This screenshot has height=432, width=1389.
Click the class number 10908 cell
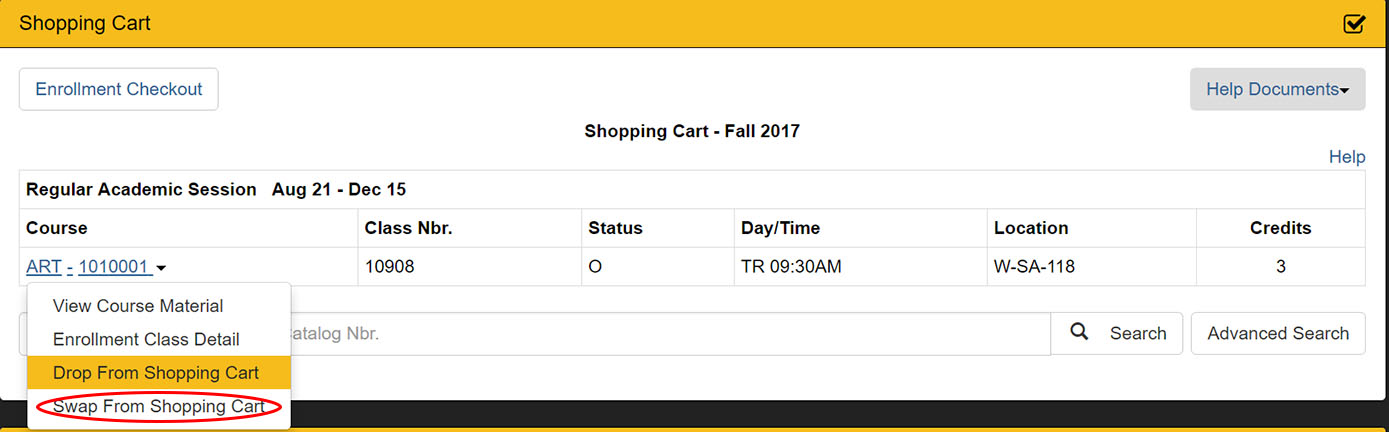[x=389, y=267]
